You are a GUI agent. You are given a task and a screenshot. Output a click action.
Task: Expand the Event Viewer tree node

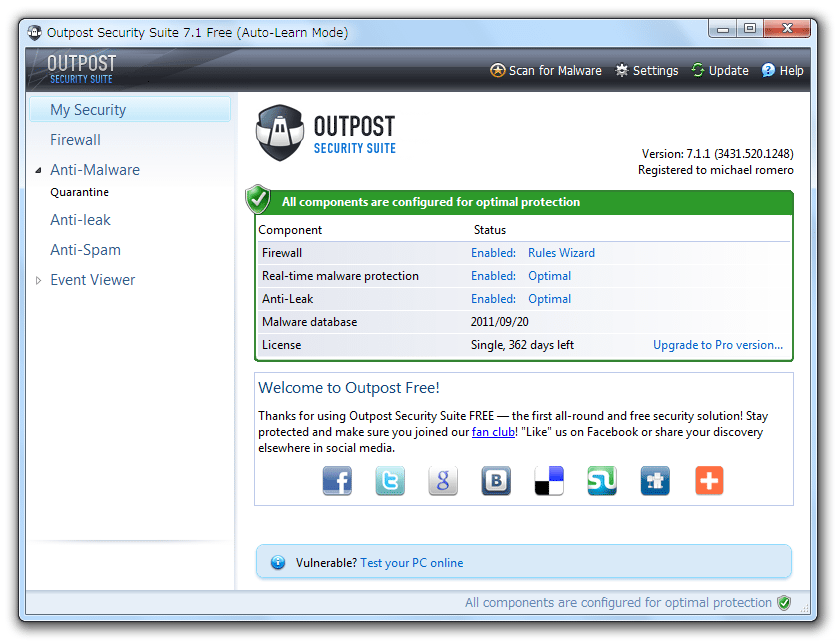[x=38, y=280]
